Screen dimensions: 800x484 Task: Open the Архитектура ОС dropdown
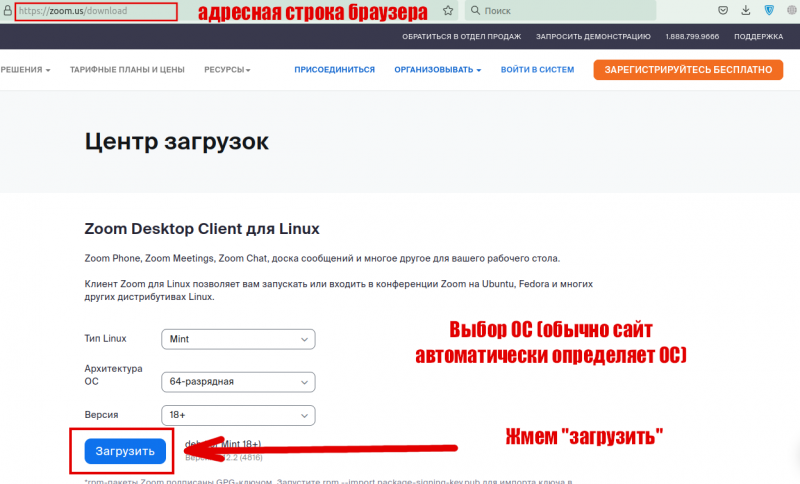pyautogui.click(x=238, y=382)
